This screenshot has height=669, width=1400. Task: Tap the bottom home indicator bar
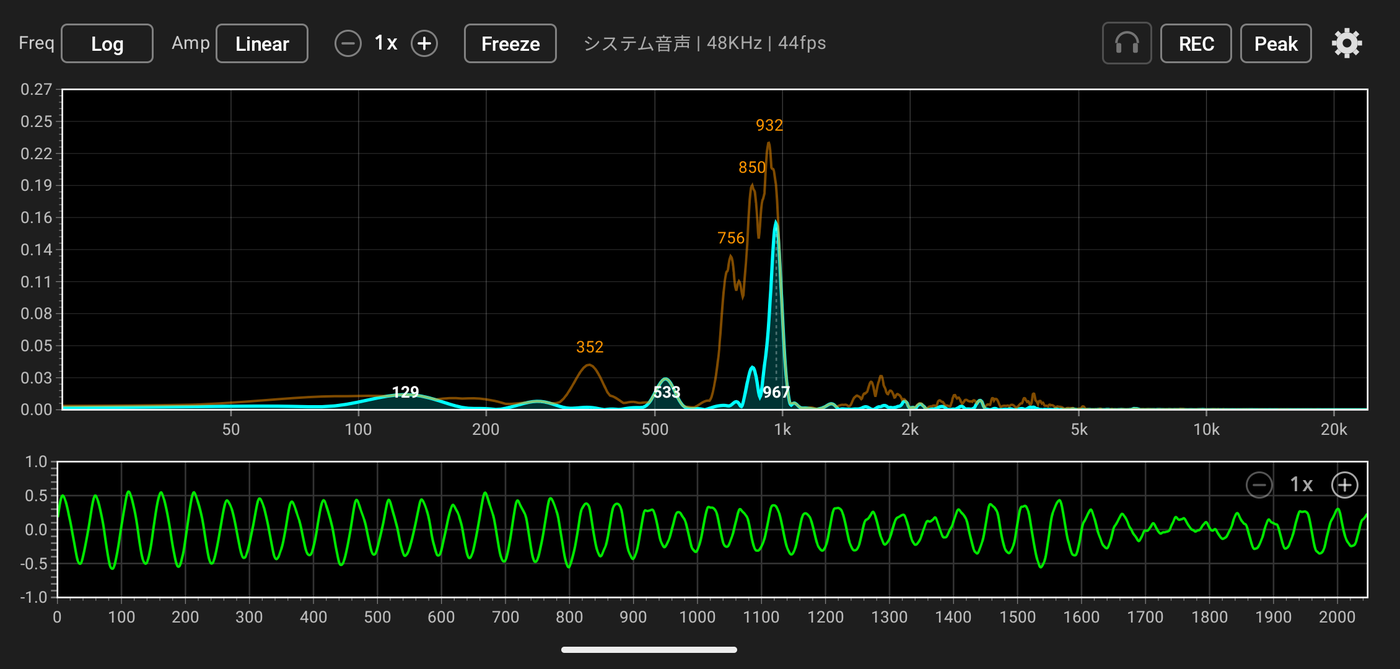649,650
